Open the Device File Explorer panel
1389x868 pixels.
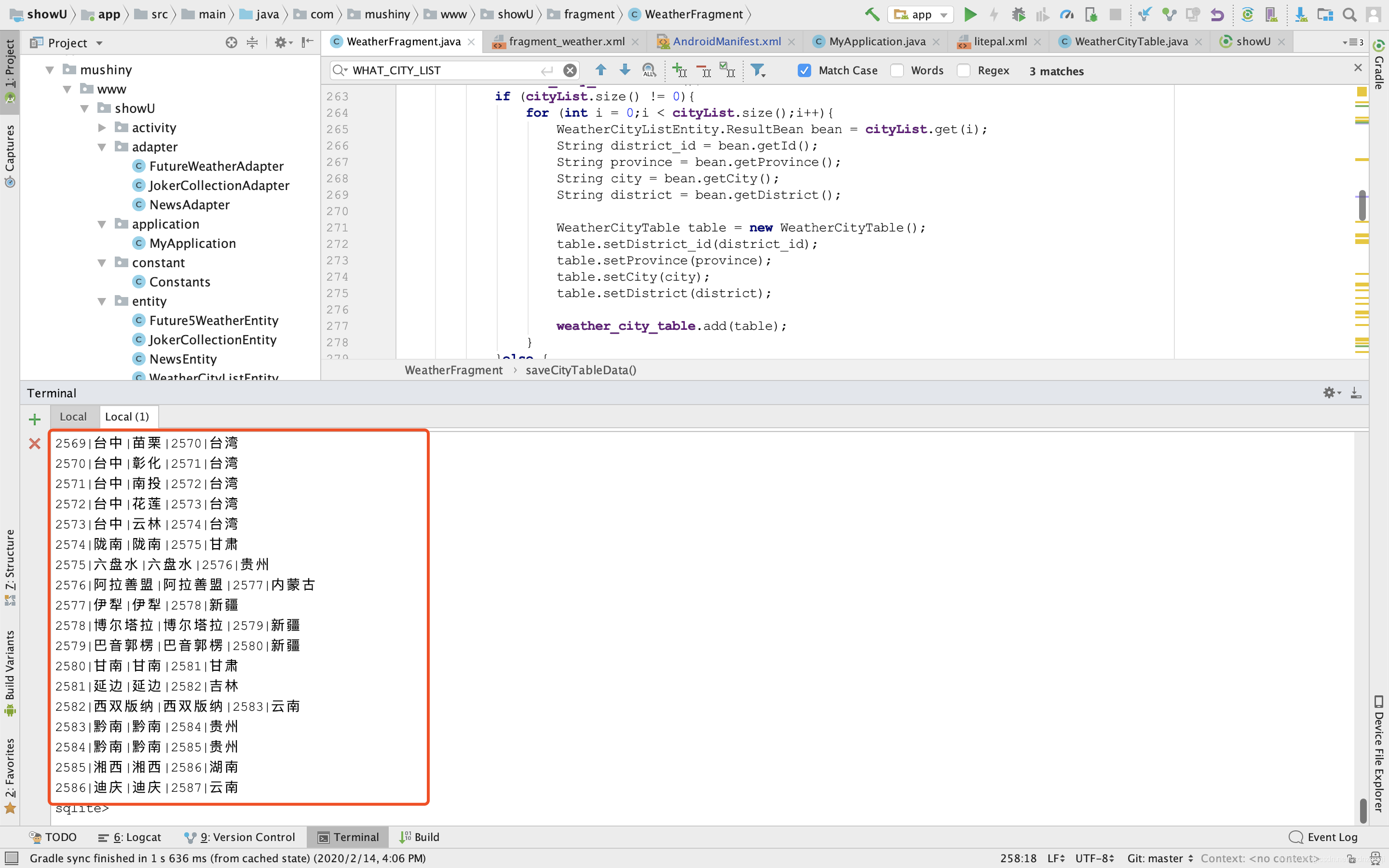click(x=1379, y=754)
